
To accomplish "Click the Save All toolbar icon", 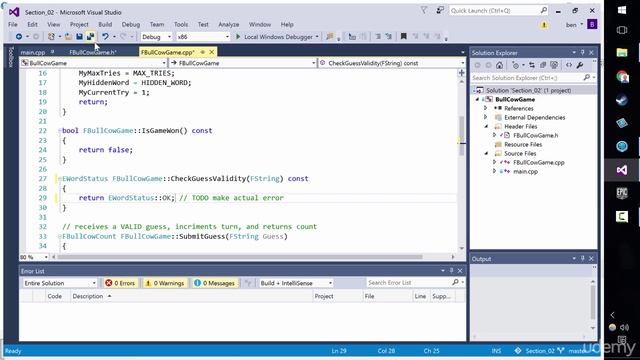I will pyautogui.click(x=90, y=37).
